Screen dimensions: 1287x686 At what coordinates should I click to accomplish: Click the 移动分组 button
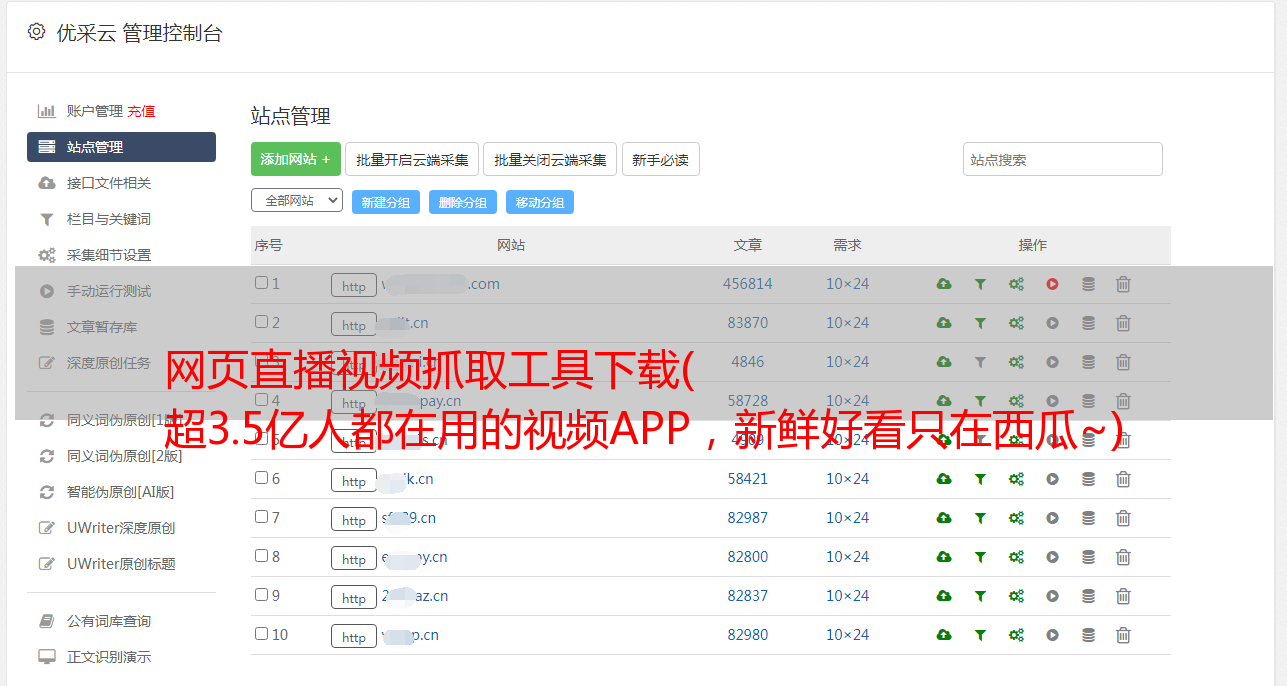pyautogui.click(x=540, y=202)
